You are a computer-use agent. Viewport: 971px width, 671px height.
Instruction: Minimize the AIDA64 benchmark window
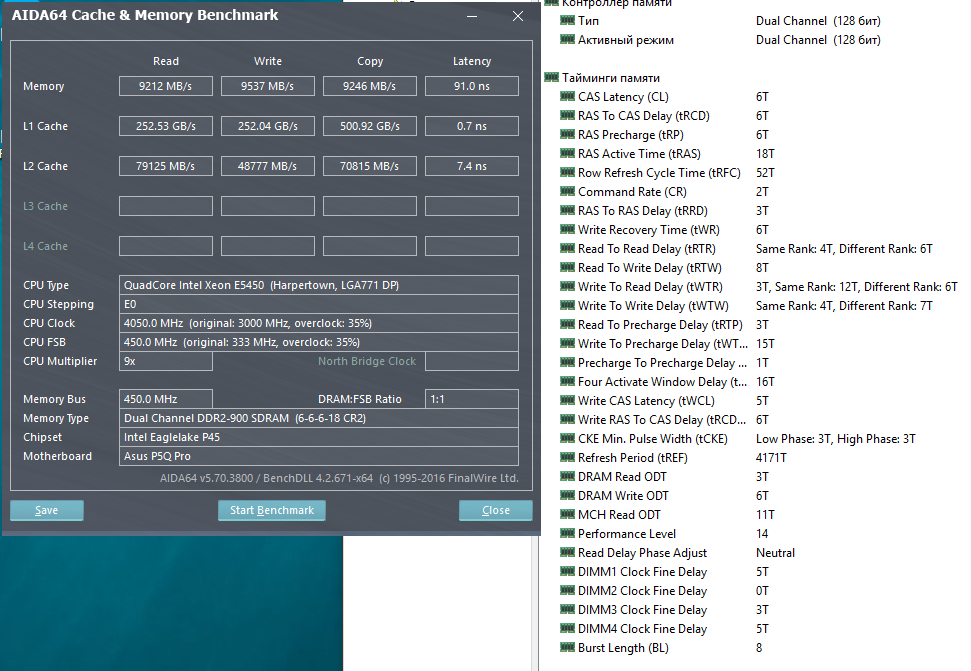pos(472,16)
